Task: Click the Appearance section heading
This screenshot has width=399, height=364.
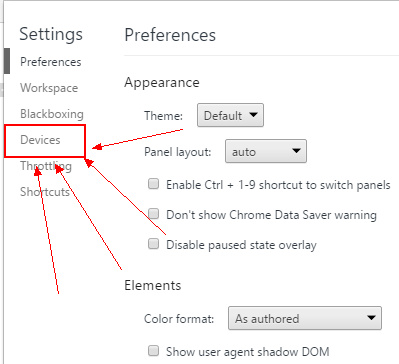Action: 162,83
